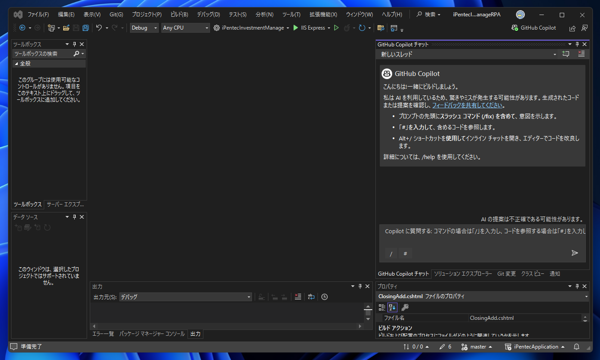Screen dimensions: 600x360
Task: Open the Git(G) menu
Action: (116, 15)
